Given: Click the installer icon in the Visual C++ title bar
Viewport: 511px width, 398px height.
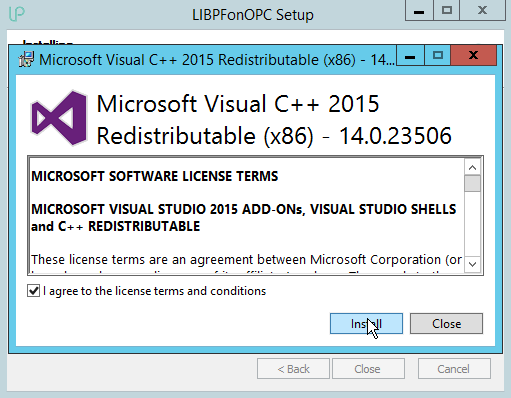Looking at the screenshot, I should pyautogui.click(x=26, y=59).
